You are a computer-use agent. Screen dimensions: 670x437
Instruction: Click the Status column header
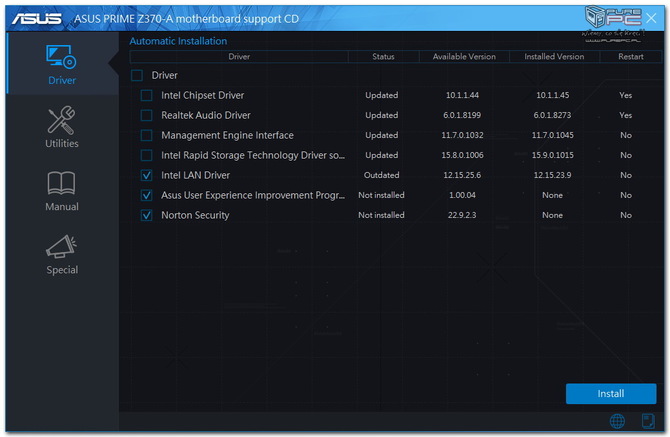click(x=383, y=56)
